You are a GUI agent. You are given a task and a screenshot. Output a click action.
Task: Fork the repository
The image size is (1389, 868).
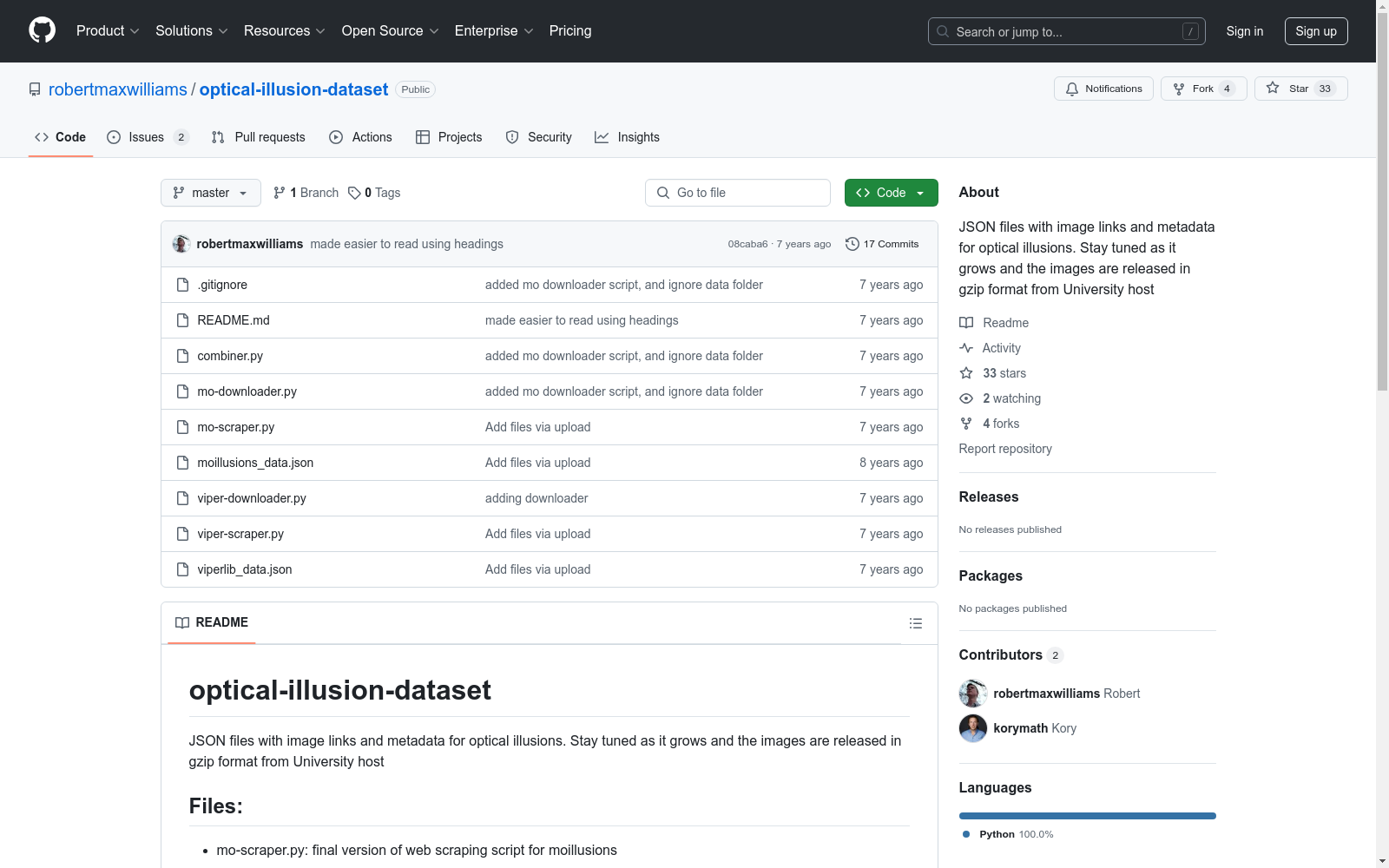click(1203, 89)
